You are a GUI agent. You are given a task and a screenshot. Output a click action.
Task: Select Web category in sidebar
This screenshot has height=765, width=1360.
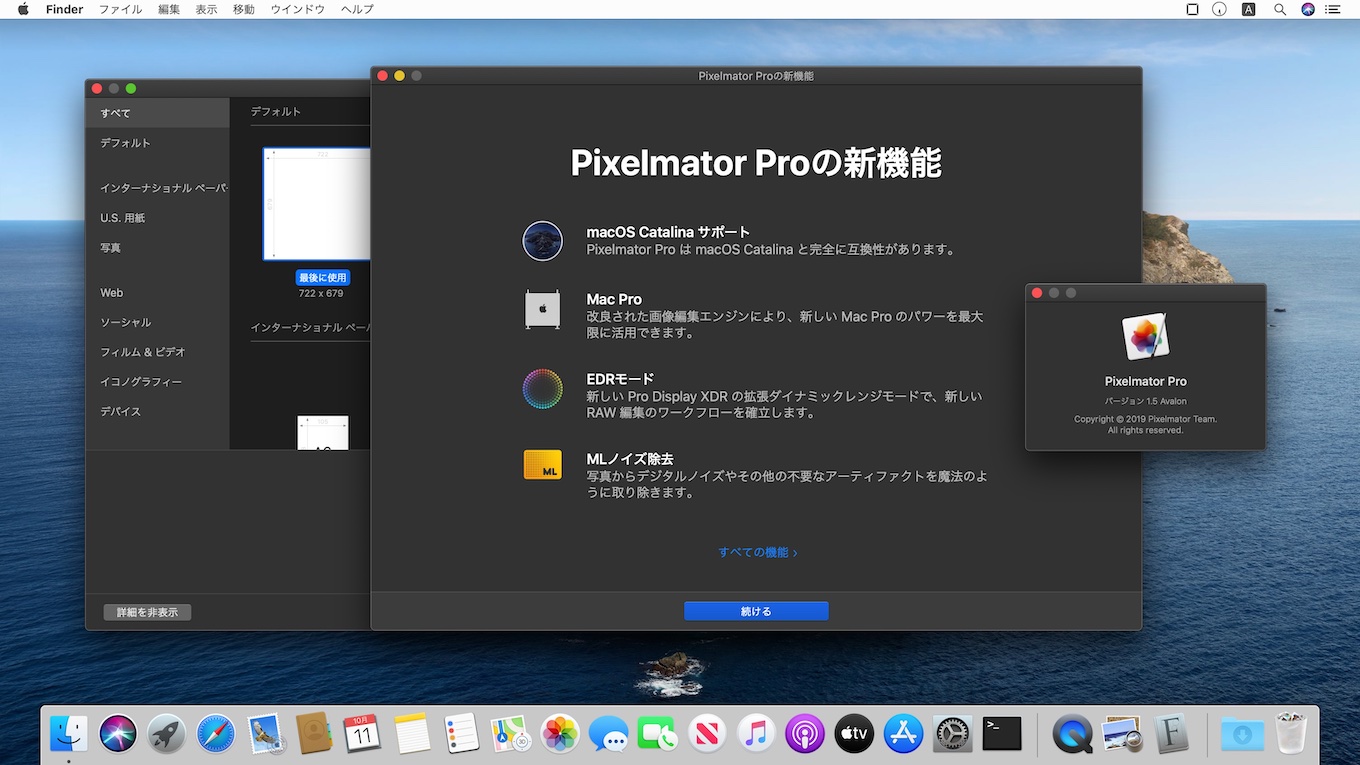(158, 293)
